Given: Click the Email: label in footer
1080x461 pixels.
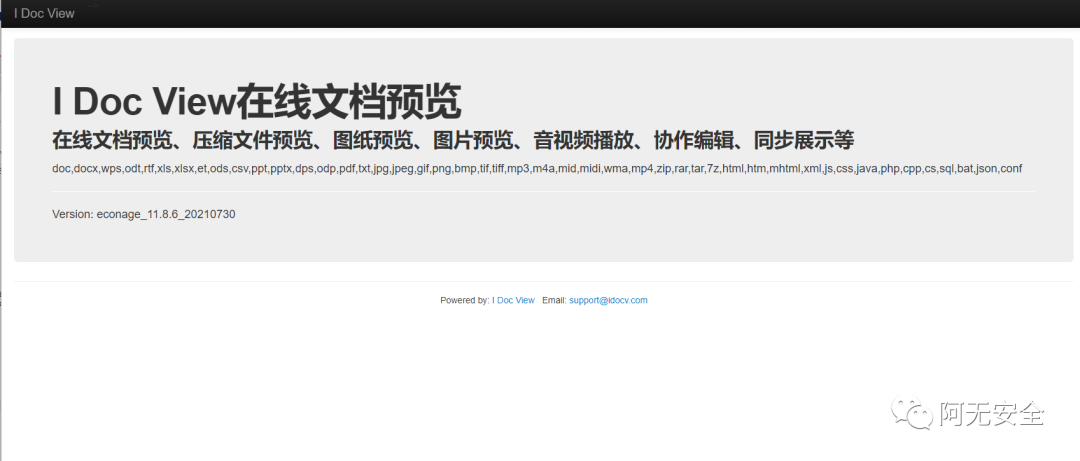Looking at the screenshot, I should click(x=554, y=300).
